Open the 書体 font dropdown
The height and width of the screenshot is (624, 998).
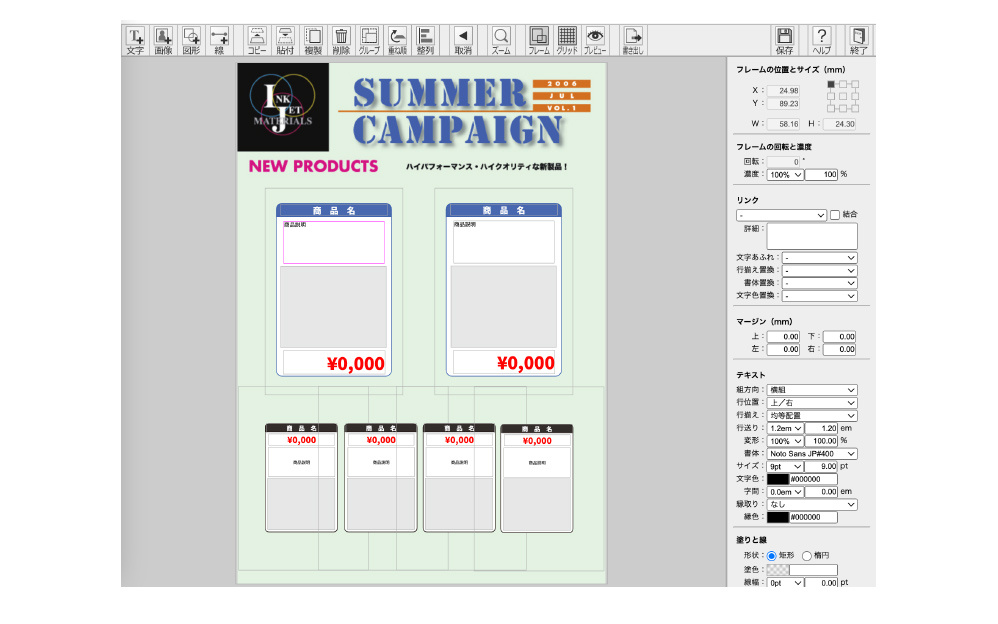(x=812, y=453)
